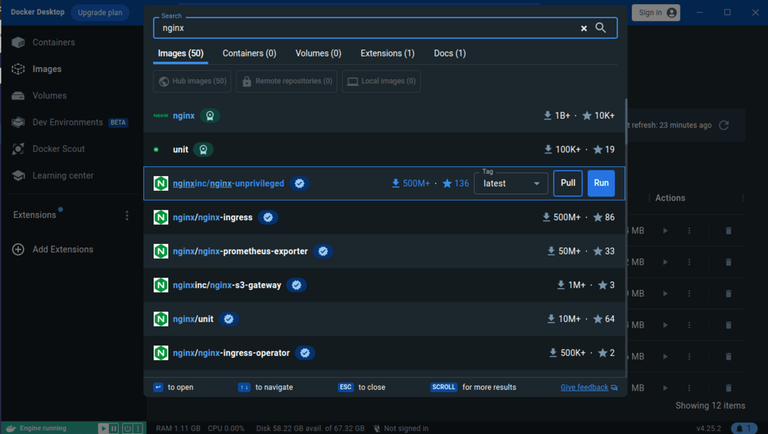Image resolution: width=768 pixels, height=434 pixels.
Task: Click the refresh icon by last refresh
Action: pos(724,125)
